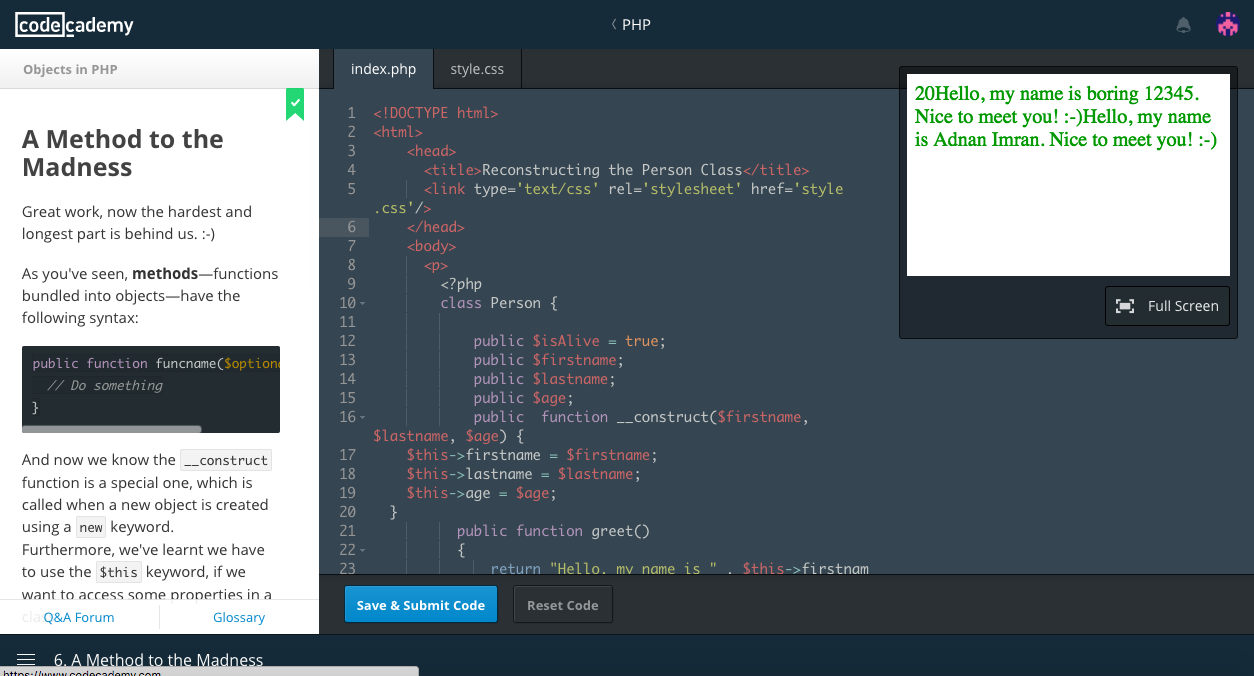Click the preview output text pane
Viewport: 1254px width, 676px height.
pos(1068,175)
